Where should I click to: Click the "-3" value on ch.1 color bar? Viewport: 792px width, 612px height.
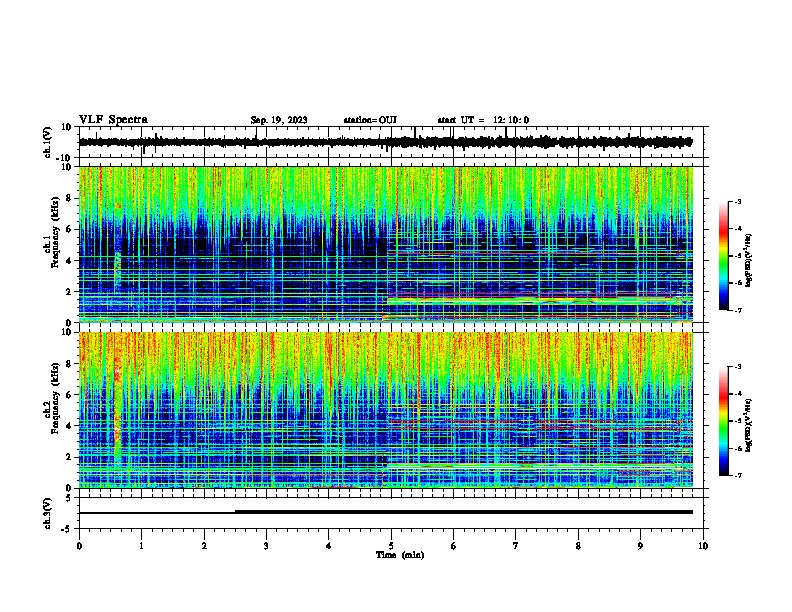[x=737, y=201]
